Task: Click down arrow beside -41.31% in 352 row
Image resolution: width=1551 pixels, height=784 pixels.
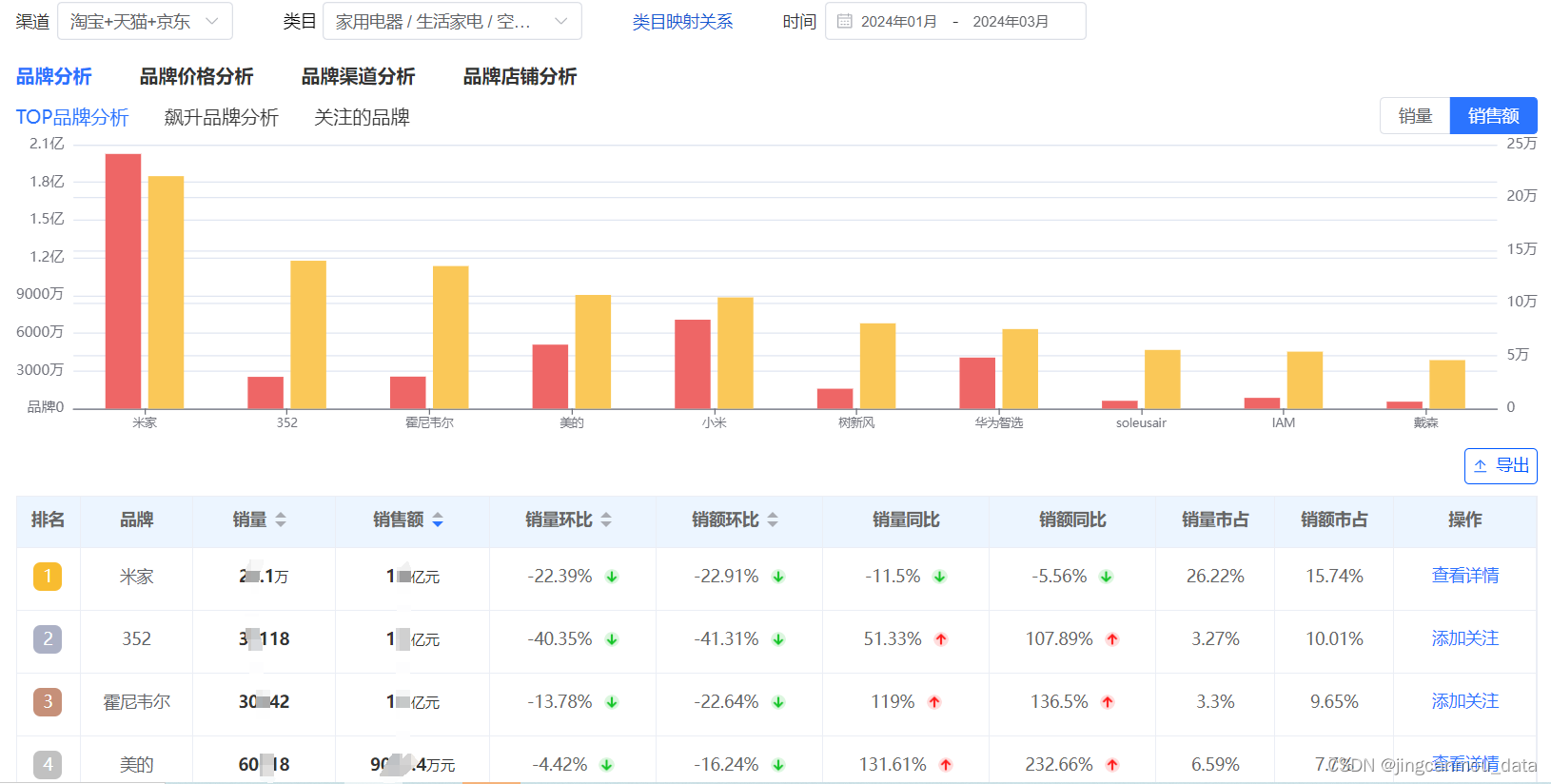Action: (778, 639)
